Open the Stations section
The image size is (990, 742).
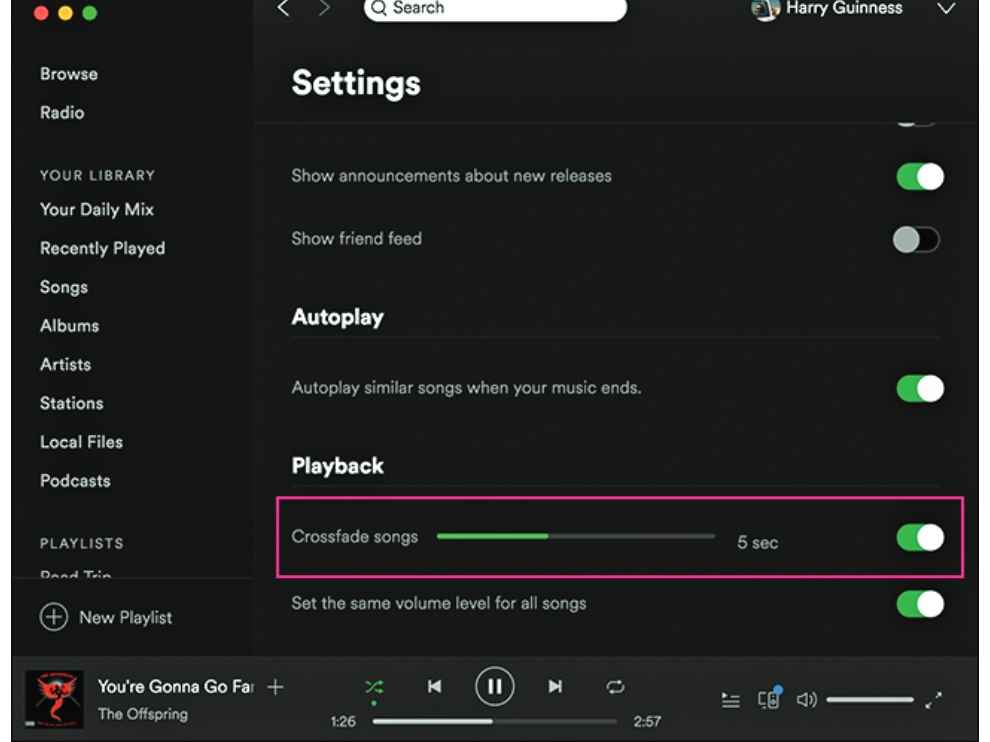click(x=71, y=404)
